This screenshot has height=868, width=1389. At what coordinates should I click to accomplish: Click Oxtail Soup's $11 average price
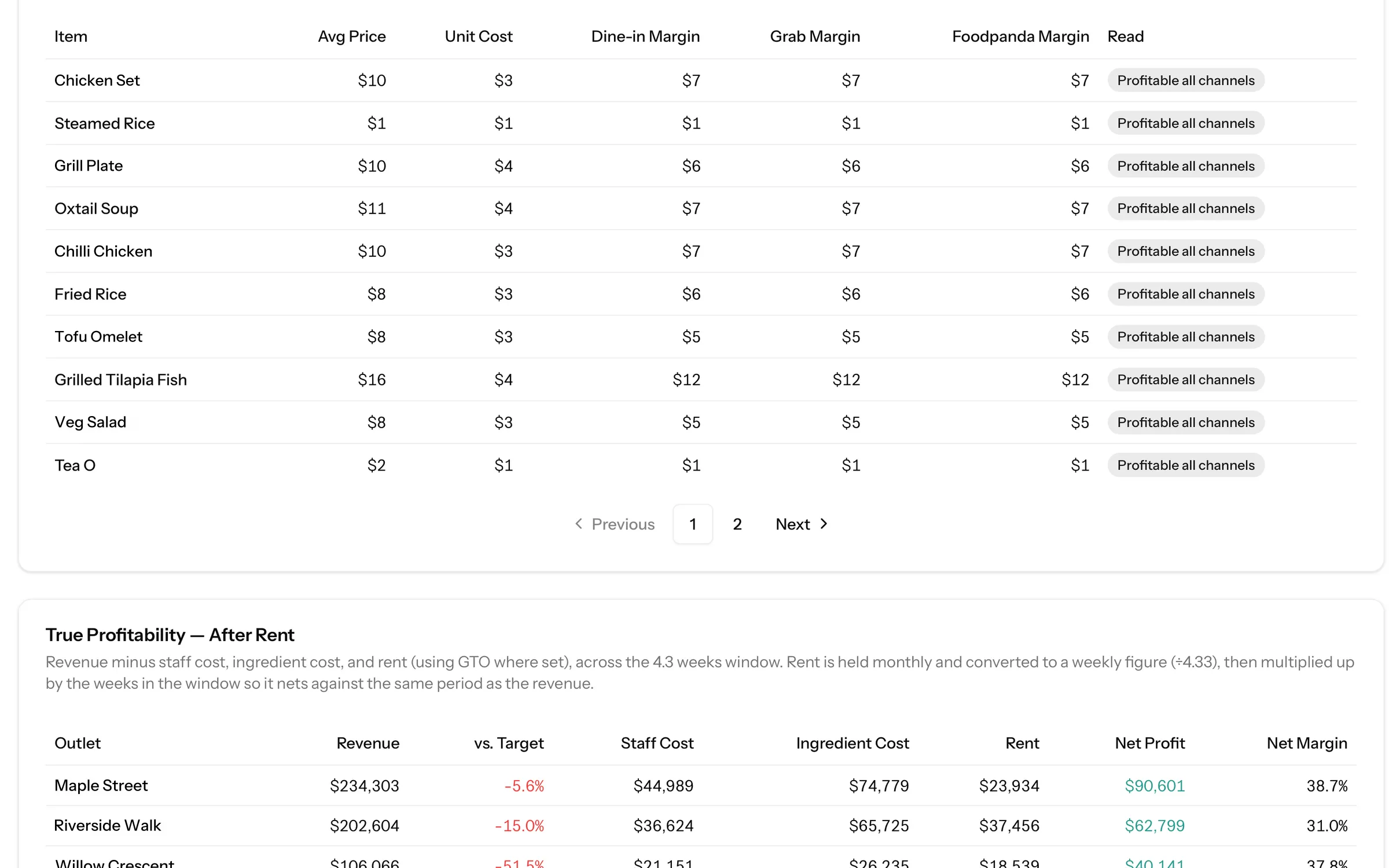372,208
